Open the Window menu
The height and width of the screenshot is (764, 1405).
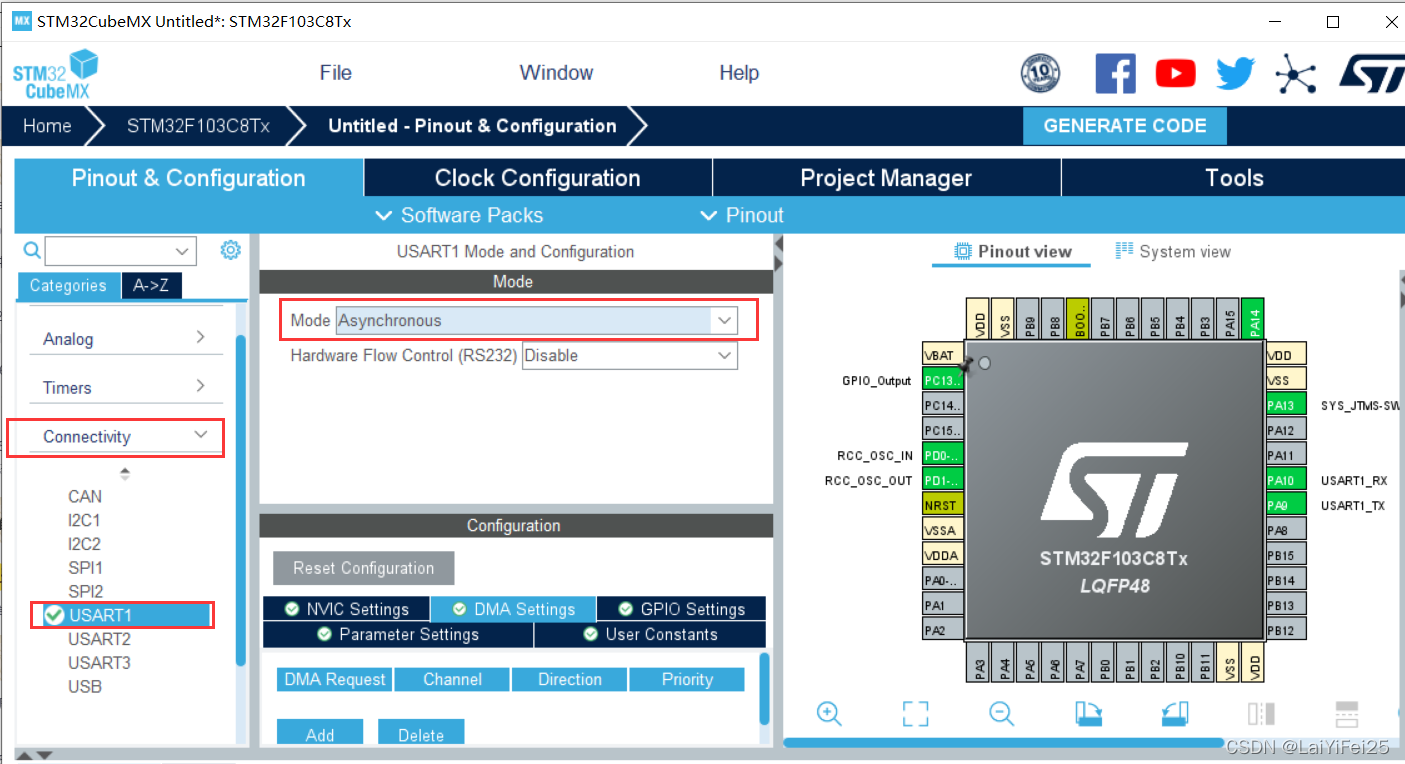click(556, 73)
